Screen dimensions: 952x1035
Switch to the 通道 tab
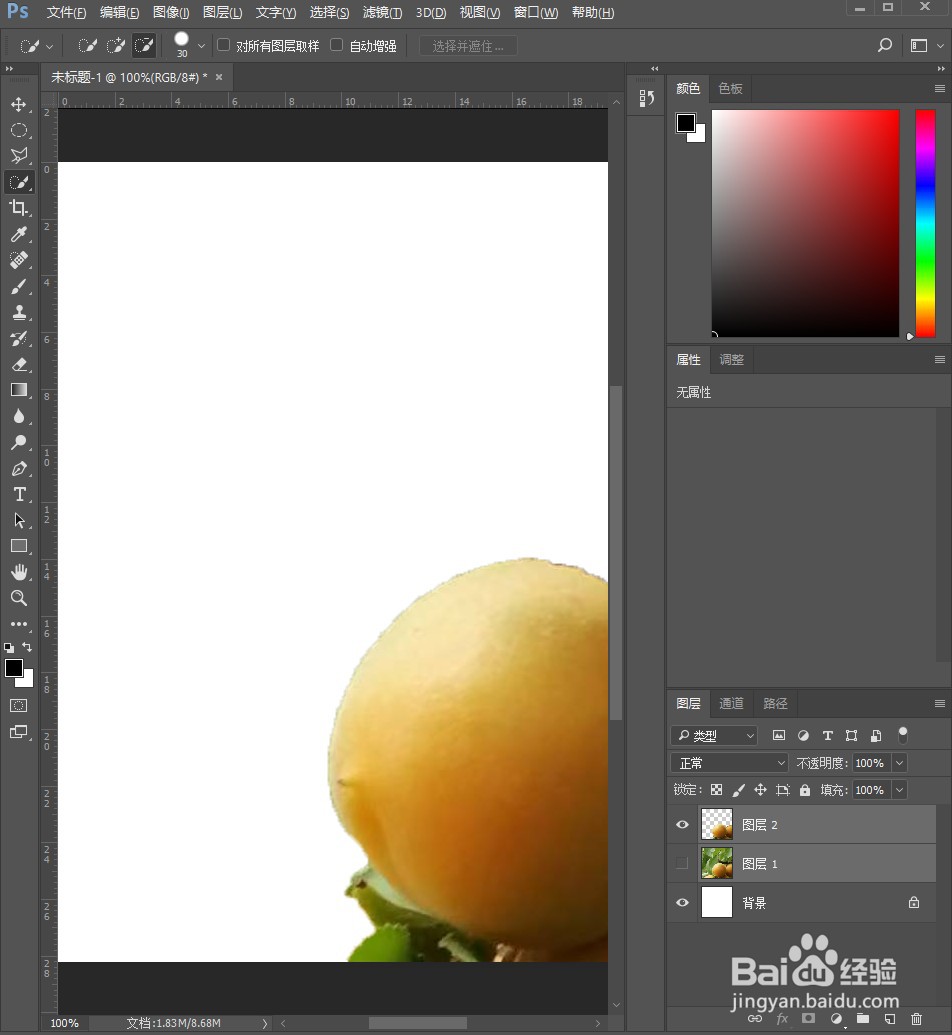tap(731, 703)
